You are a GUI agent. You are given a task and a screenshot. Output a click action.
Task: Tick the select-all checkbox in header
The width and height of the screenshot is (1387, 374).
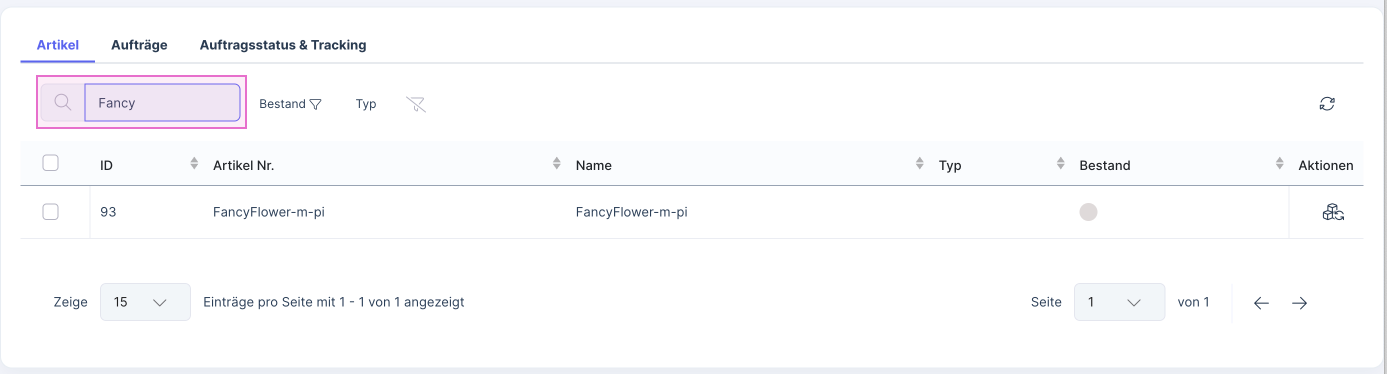pos(51,163)
